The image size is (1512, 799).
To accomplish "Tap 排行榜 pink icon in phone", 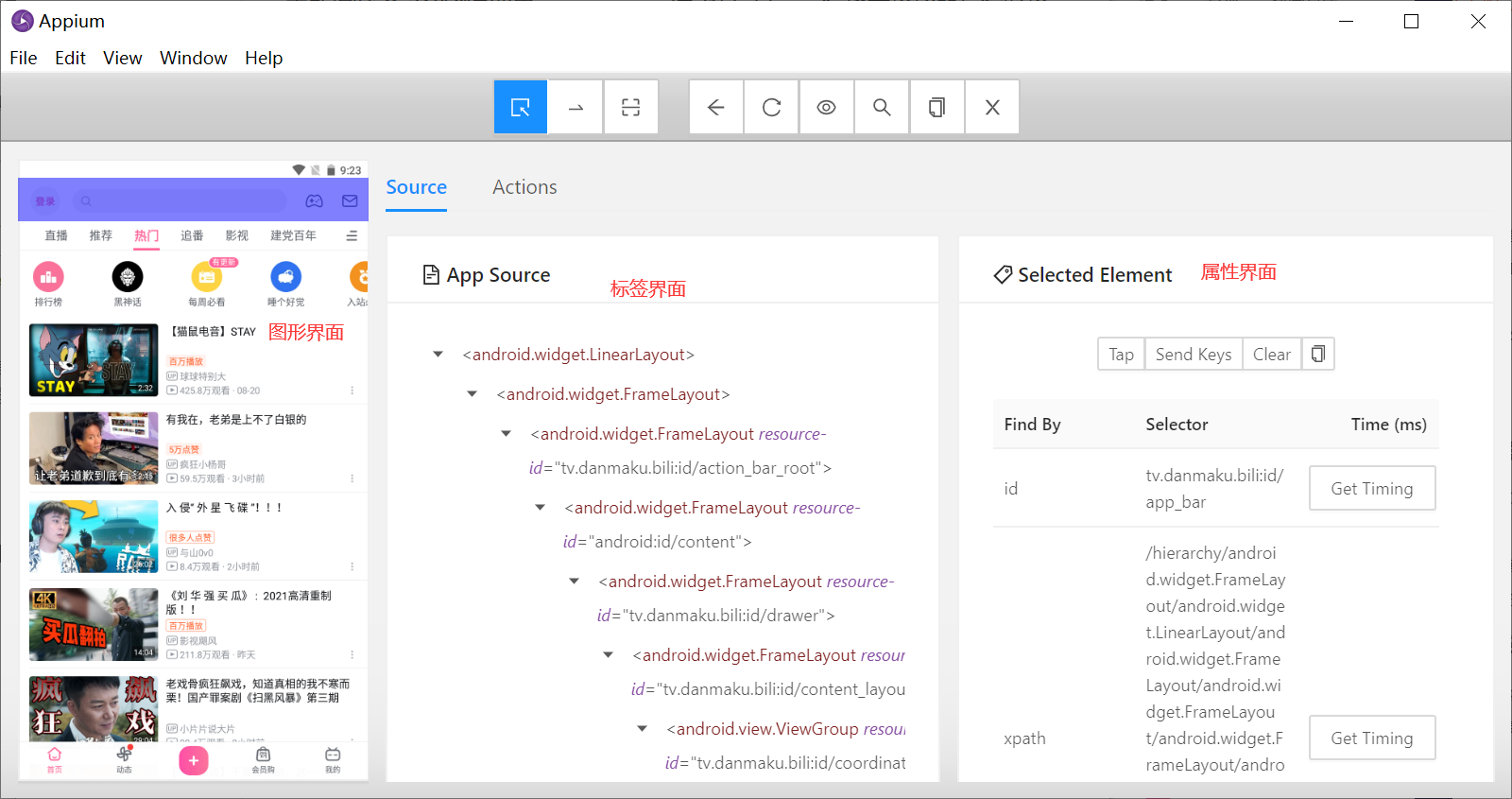I will tap(48, 277).
